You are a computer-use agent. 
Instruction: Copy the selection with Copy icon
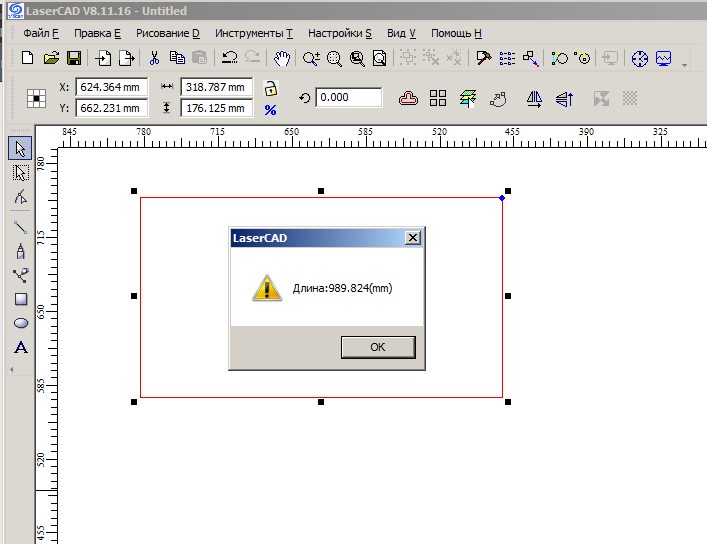click(x=177, y=58)
